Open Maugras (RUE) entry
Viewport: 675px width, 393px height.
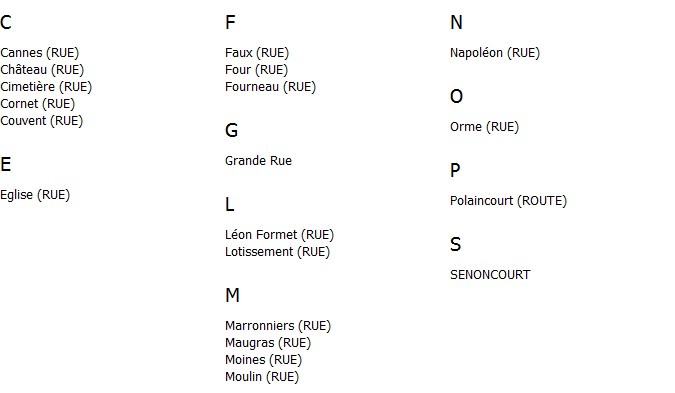[x=268, y=343]
